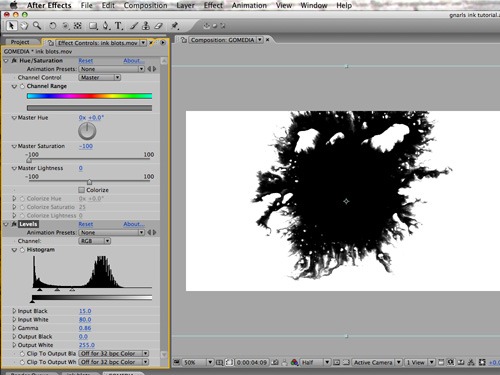500x375 pixels.
Task: Open Hue/Saturation Animation Presets dropdown
Action: point(112,69)
